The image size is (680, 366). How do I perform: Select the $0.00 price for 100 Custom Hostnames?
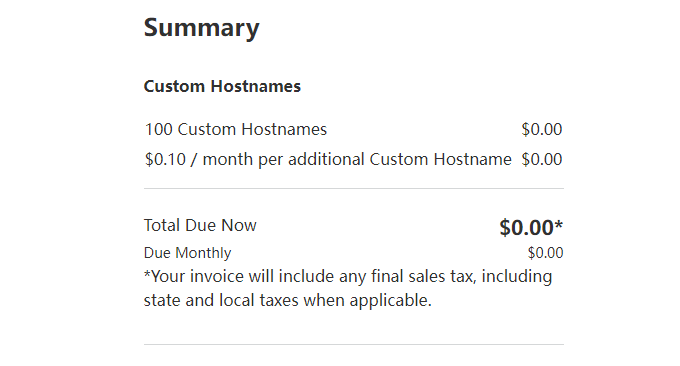pyautogui.click(x=542, y=129)
